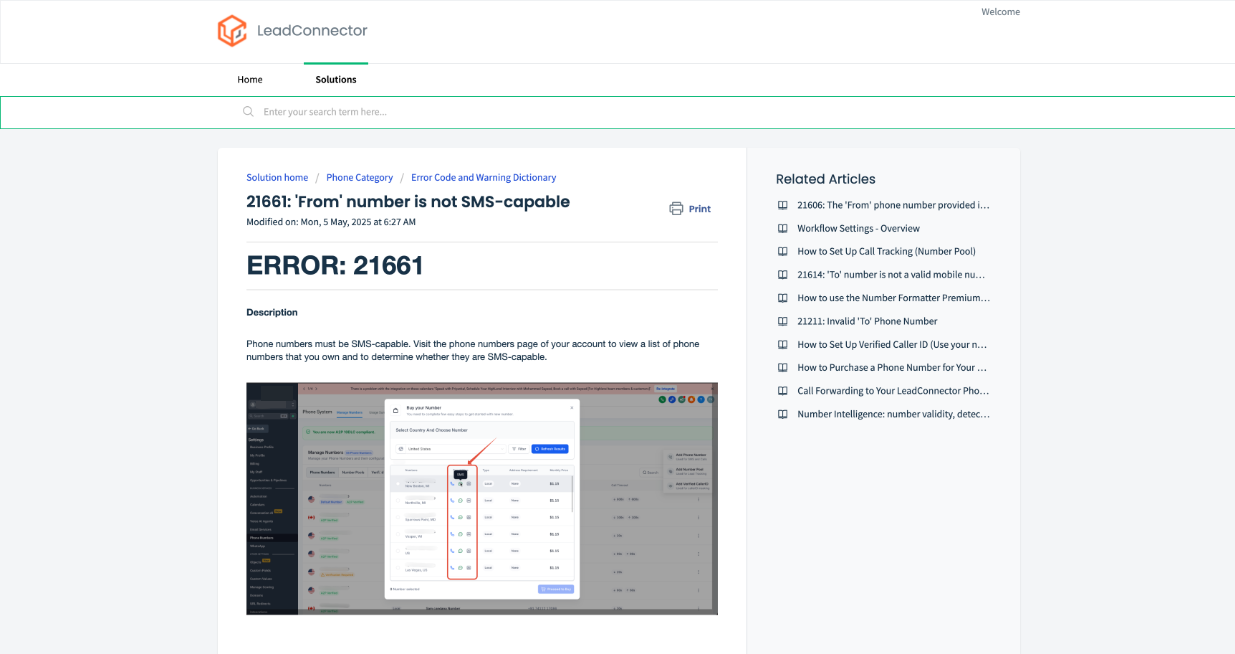The width and height of the screenshot is (1235, 654).
Task: Open the Solutions tab
Action: click(x=336, y=79)
